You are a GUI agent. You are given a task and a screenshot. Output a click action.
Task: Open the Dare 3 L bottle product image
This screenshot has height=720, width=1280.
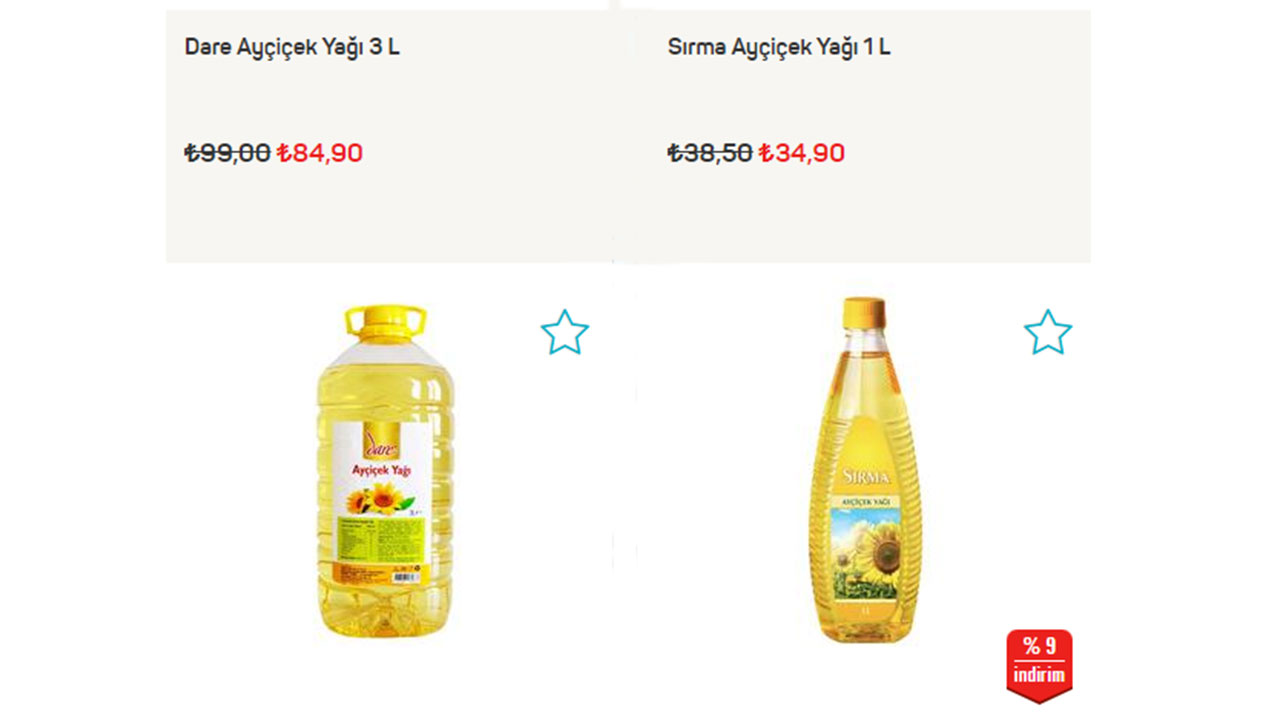pos(385,472)
